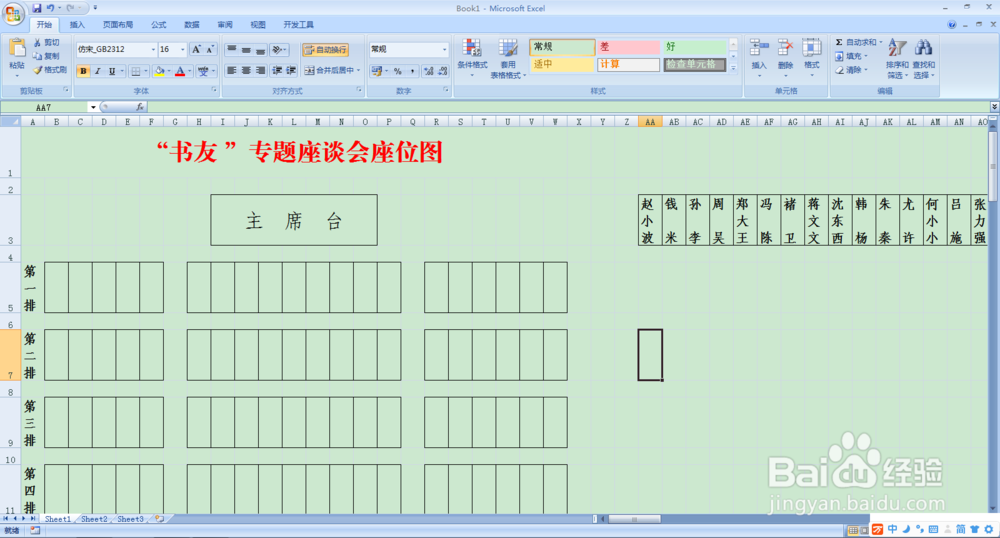This screenshot has width=1000, height=538.
Task: Open the cell Format (格式) menu
Action: tap(812, 57)
